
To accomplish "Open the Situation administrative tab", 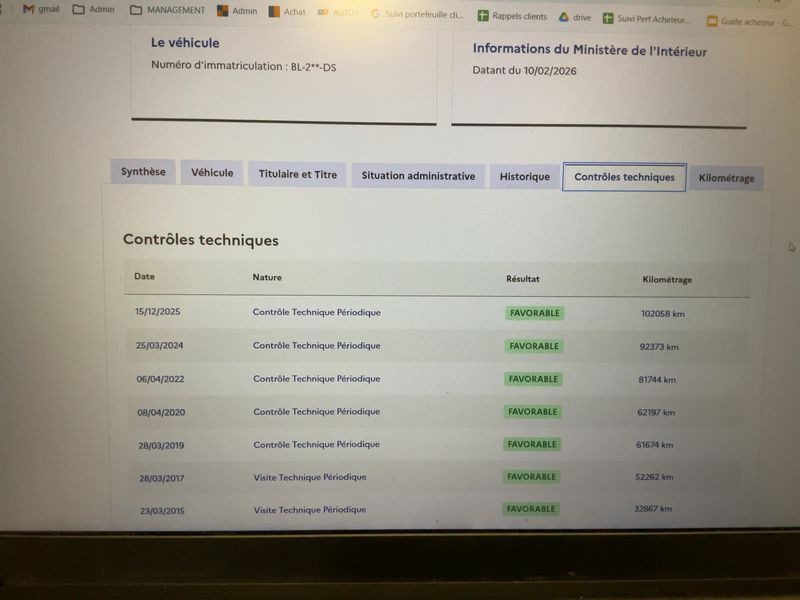I will click(x=418, y=176).
